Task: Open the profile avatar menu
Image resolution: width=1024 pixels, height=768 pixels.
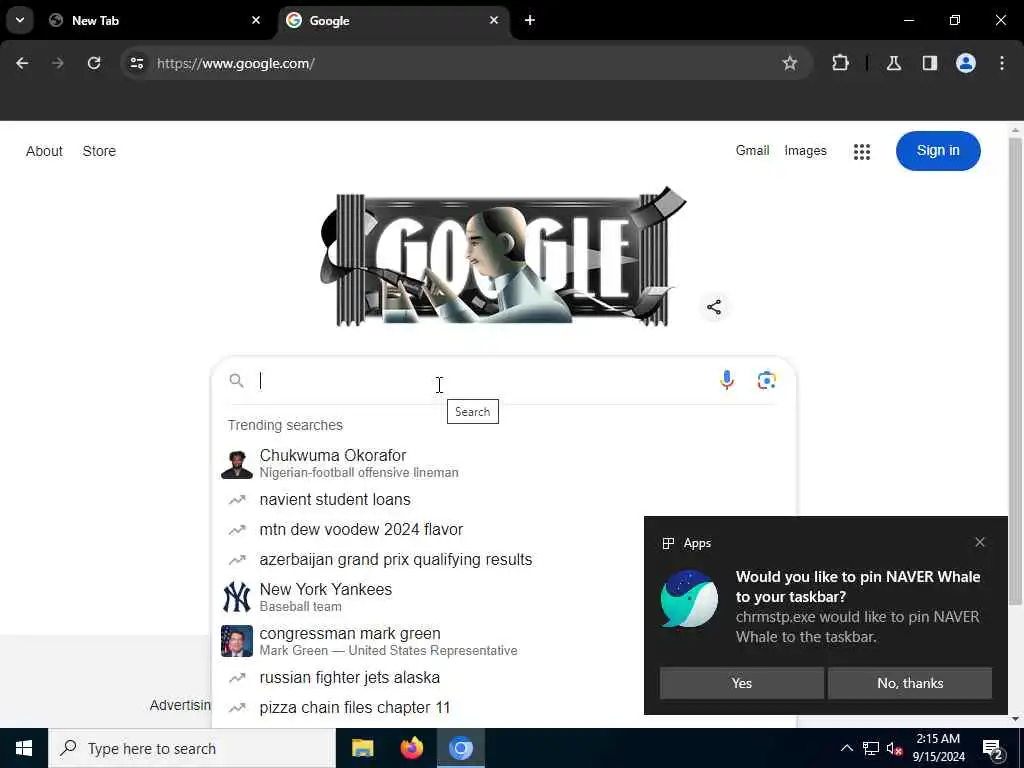Action: 966,63
